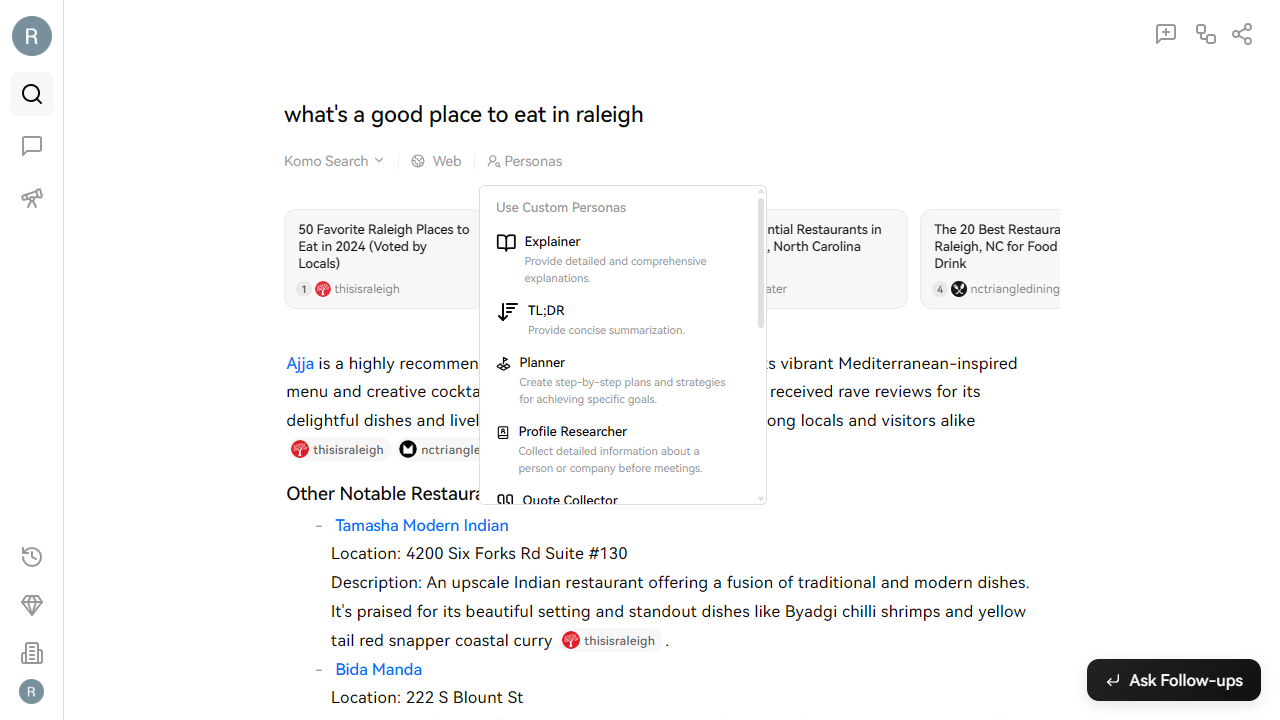Image resolution: width=1280 pixels, height=720 pixels.
Task: Open the premium diamond icon in sidebar
Action: click(32, 605)
